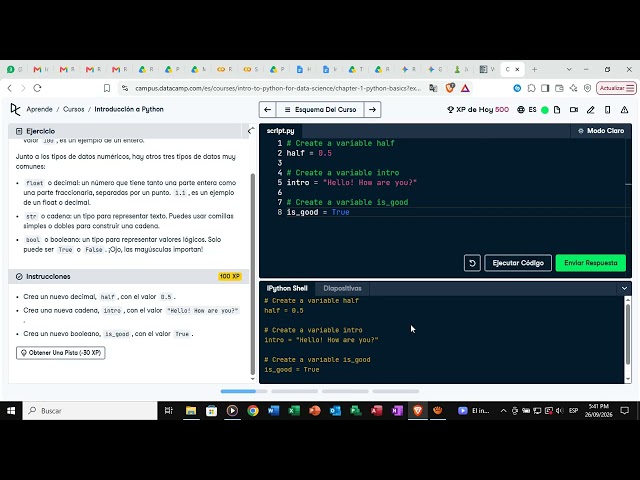Click the green status circle icon
The height and width of the screenshot is (480, 640).
coord(544,110)
